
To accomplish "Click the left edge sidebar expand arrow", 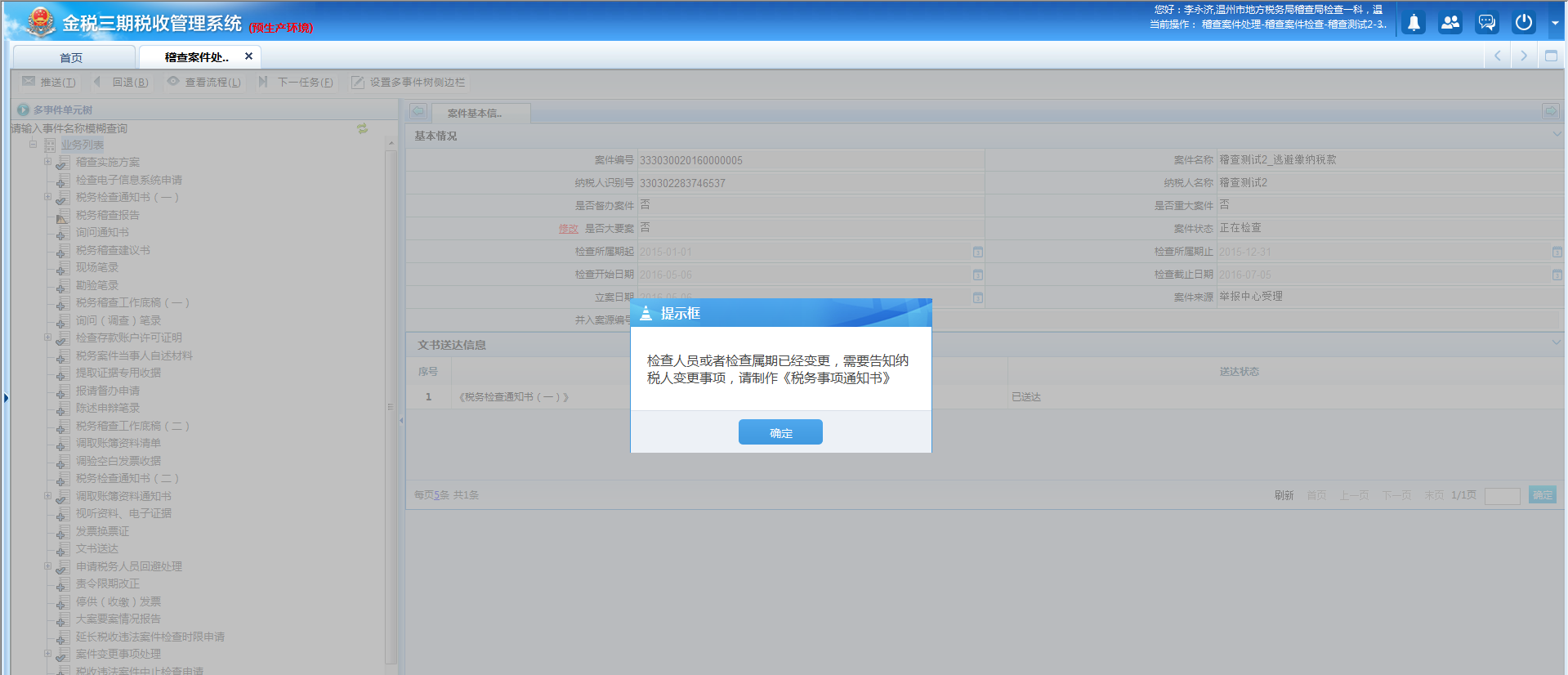I will 6,398.
